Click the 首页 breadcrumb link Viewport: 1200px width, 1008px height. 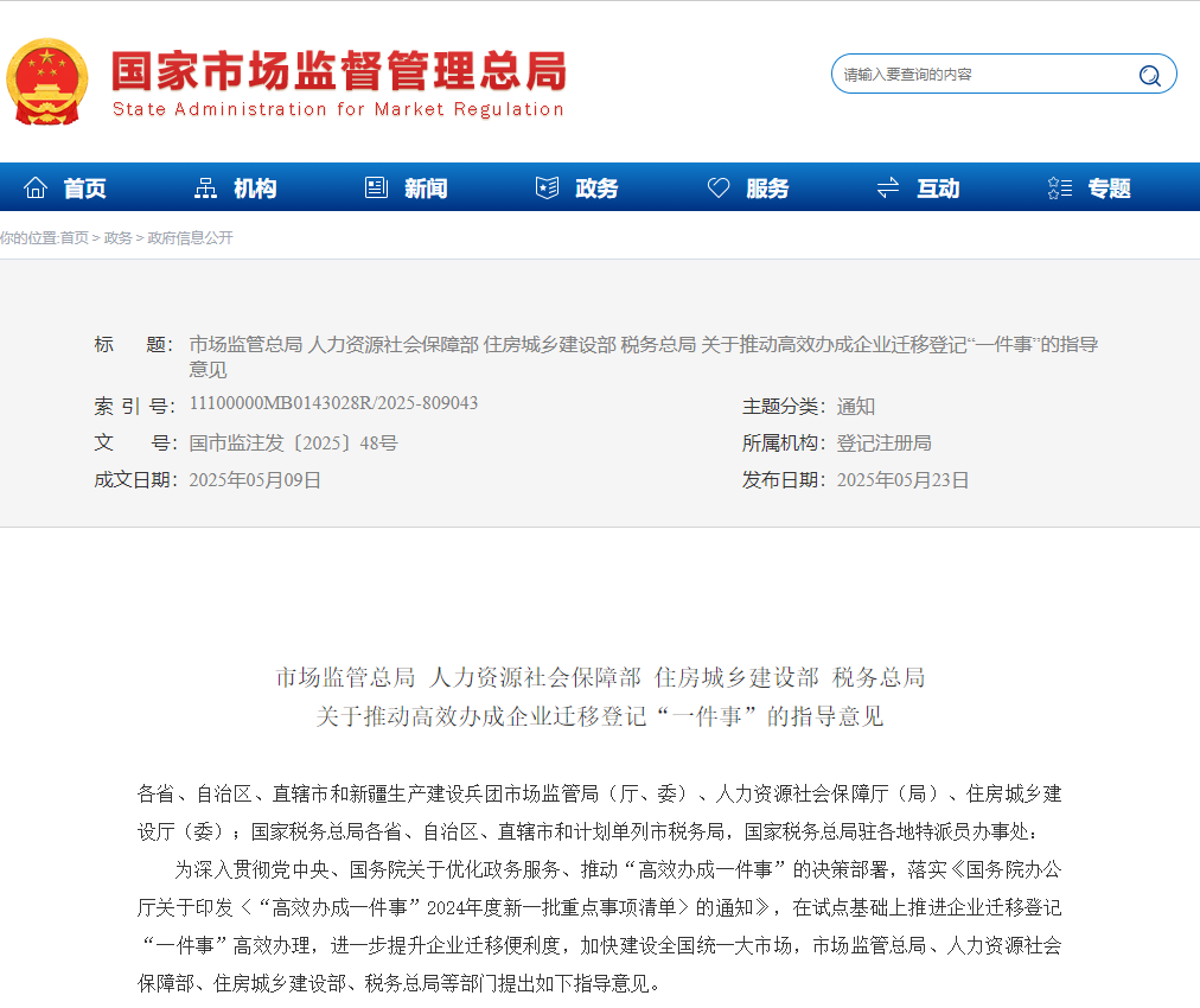74,238
